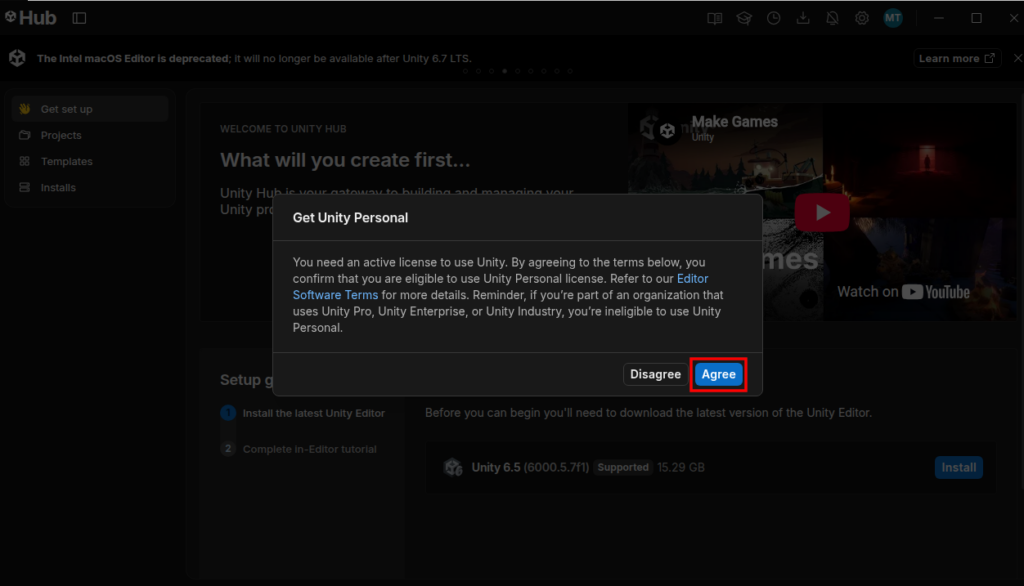Open the MT account avatar
Viewport: 1024px width, 586px height.
click(893, 18)
